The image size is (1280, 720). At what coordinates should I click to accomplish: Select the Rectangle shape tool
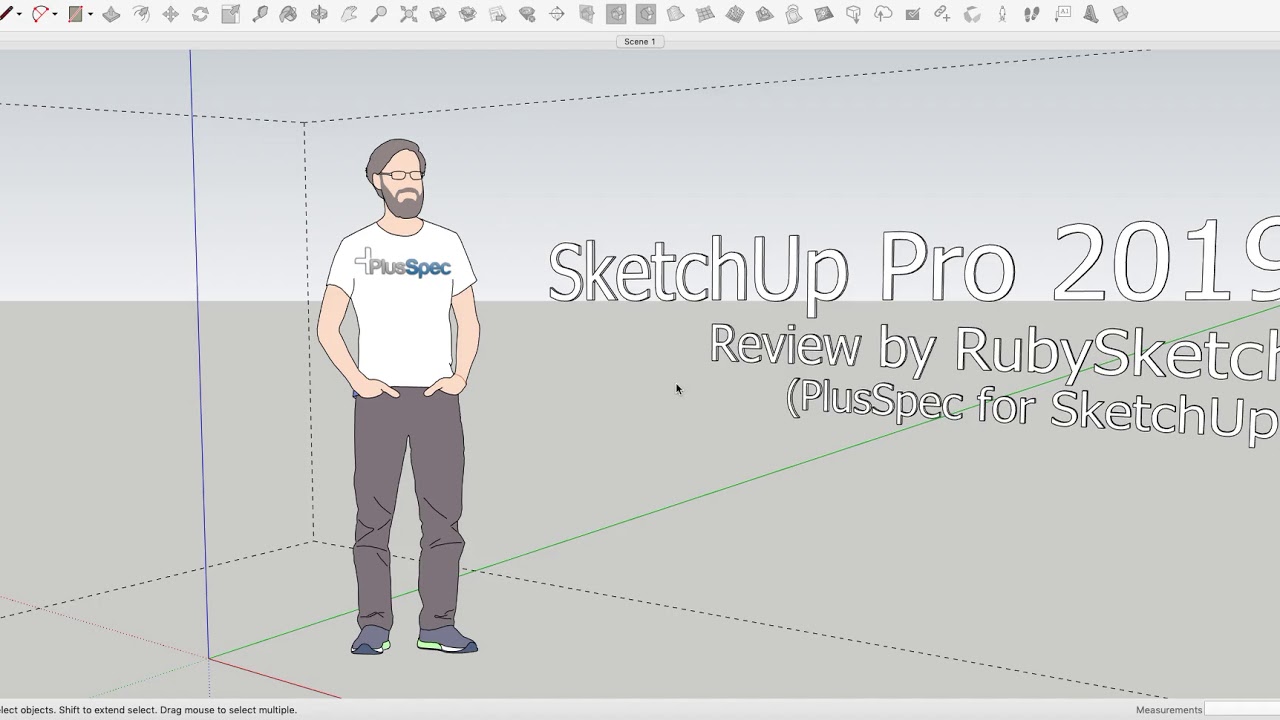click(75, 14)
